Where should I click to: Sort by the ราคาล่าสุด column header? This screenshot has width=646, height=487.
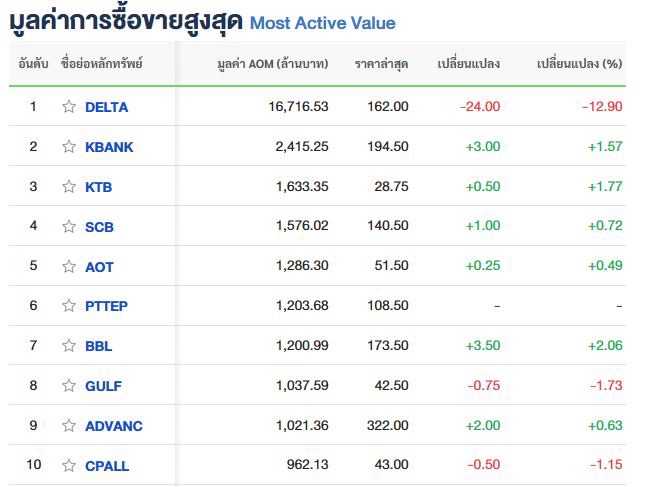(x=381, y=64)
